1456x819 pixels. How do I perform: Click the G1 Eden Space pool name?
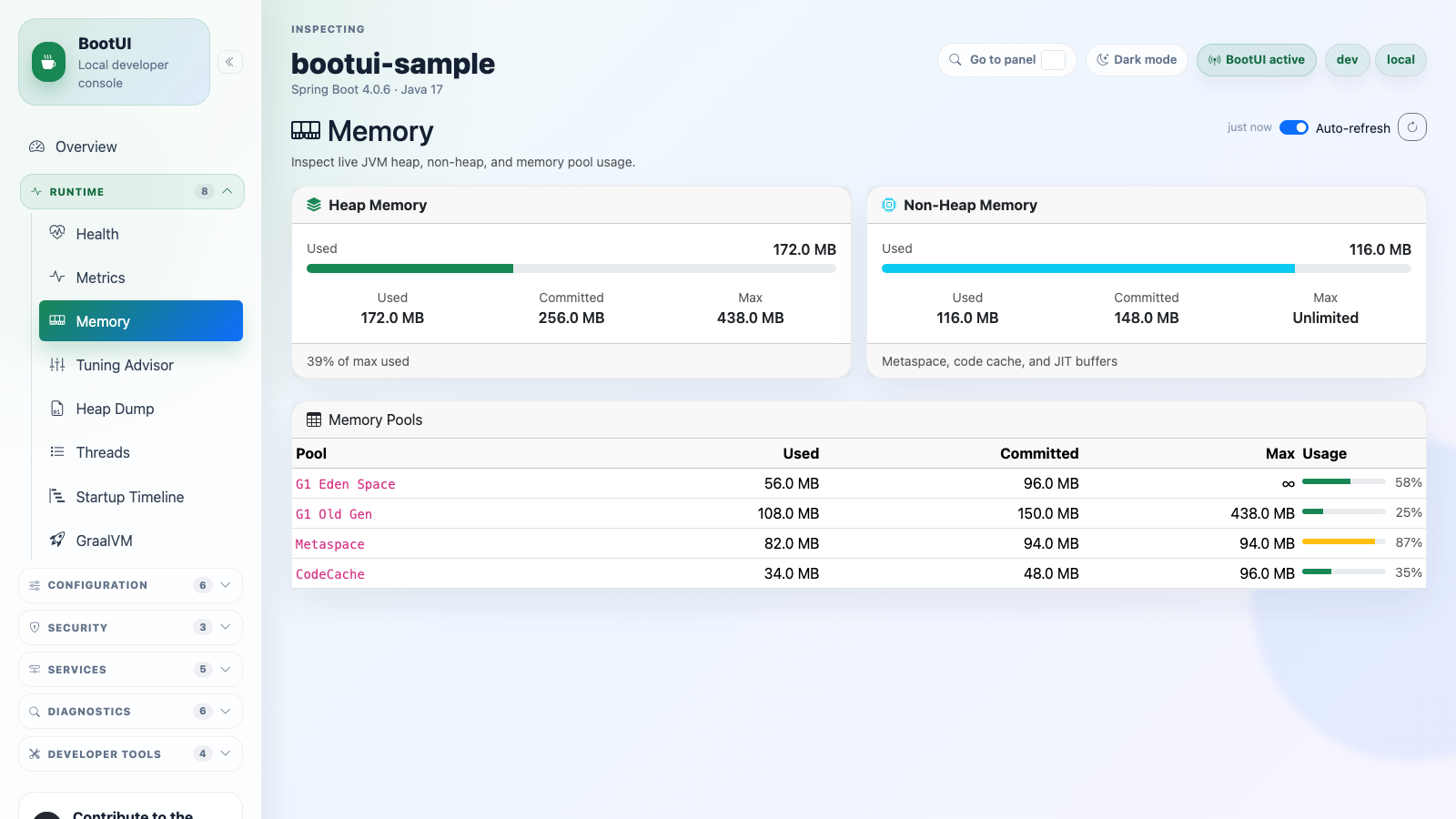[x=346, y=484]
